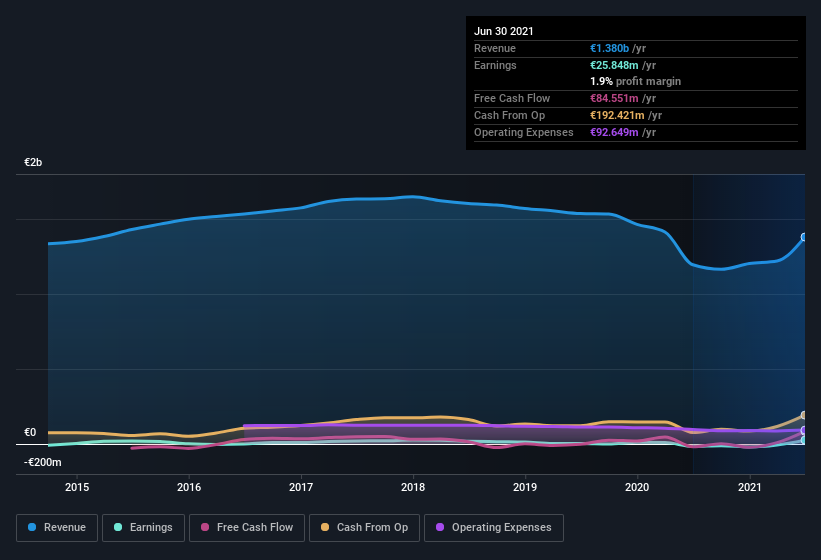The height and width of the screenshot is (560, 821).
Task: Click the €192.421m cash from op value
Action: [617, 115]
